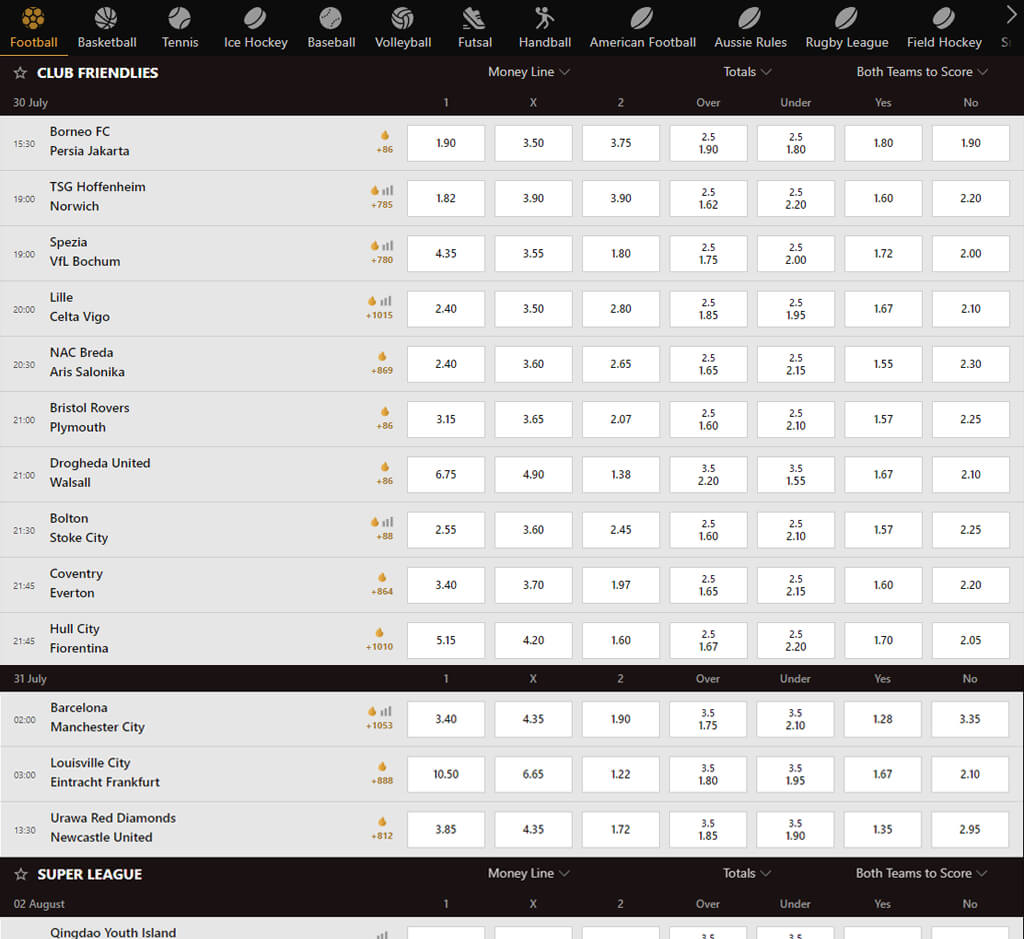
Task: Favorite Club Friendlies with the star
Action: click(20, 72)
